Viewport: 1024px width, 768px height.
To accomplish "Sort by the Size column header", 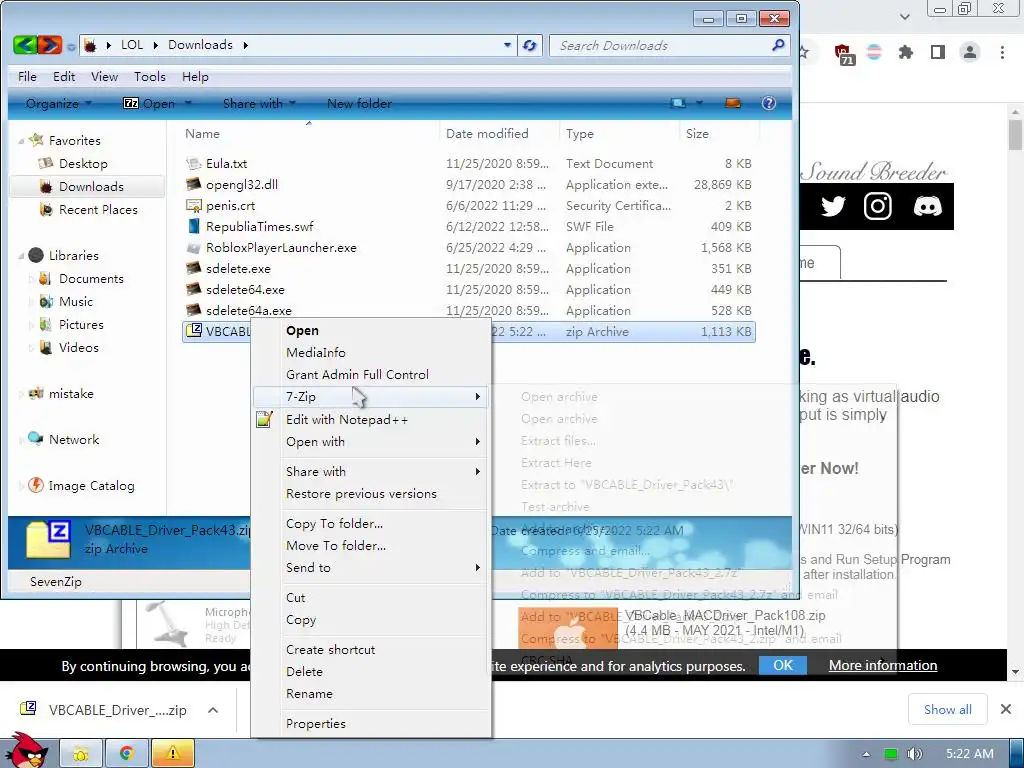I will click(x=697, y=133).
